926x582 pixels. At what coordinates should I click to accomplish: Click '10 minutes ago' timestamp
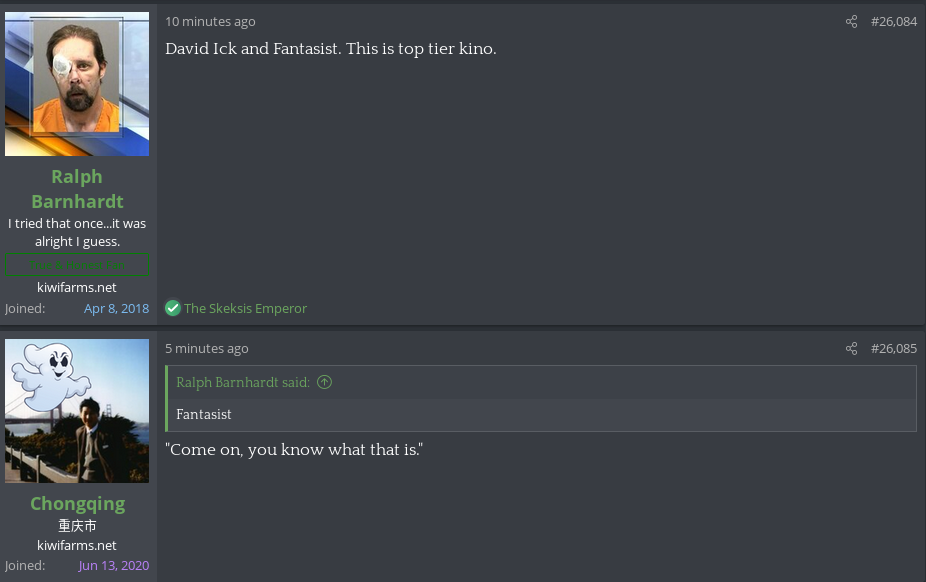click(210, 22)
